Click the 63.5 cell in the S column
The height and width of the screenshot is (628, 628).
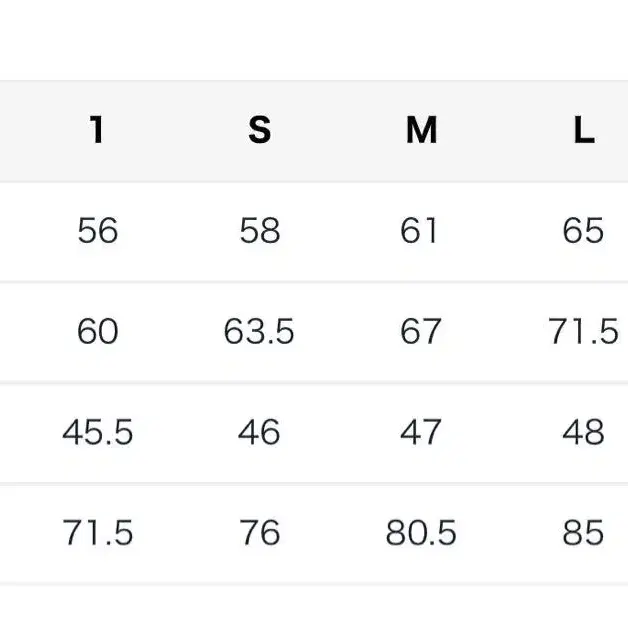click(x=259, y=331)
